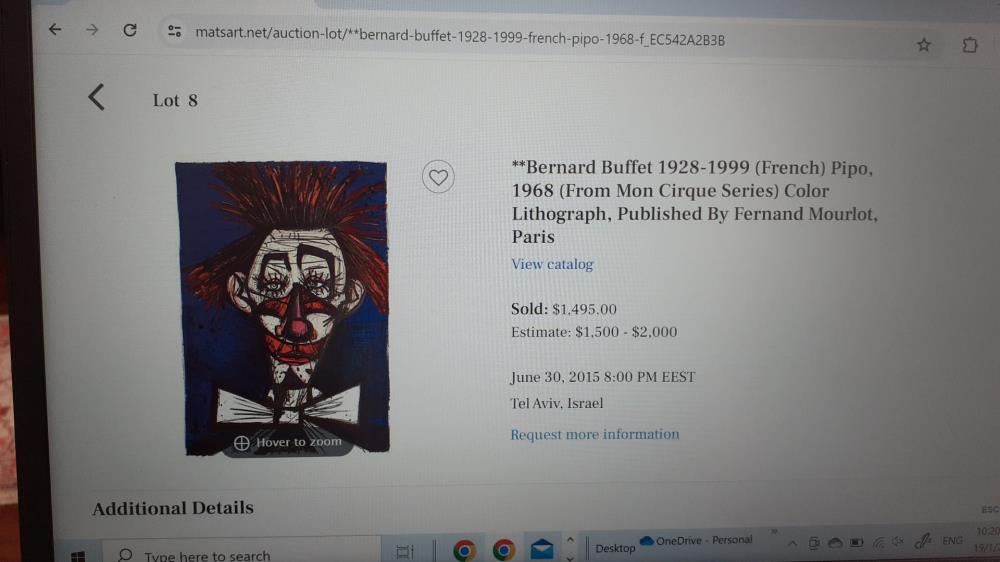Viewport: 1000px width, 562px height.
Task: Open the Desktop toolbar on taskbar
Action: 615,548
